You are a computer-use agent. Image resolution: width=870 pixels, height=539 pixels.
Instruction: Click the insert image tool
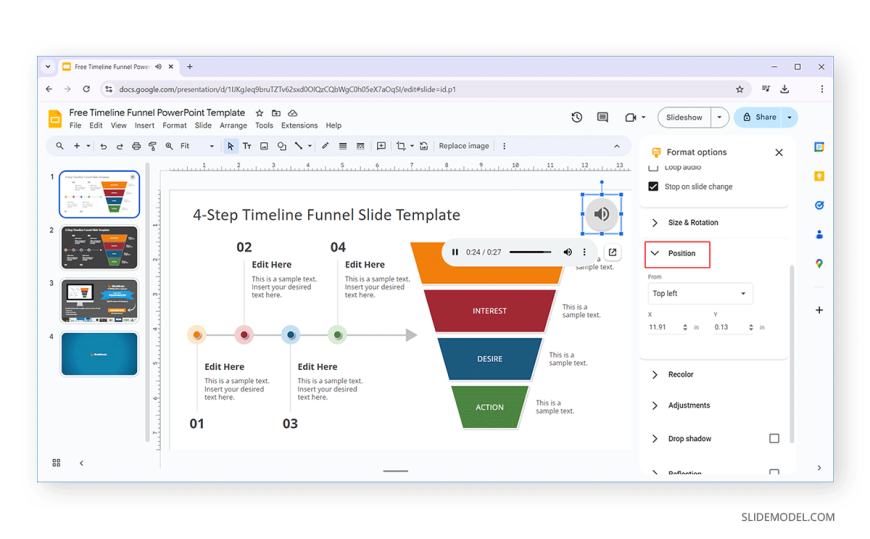tap(264, 146)
